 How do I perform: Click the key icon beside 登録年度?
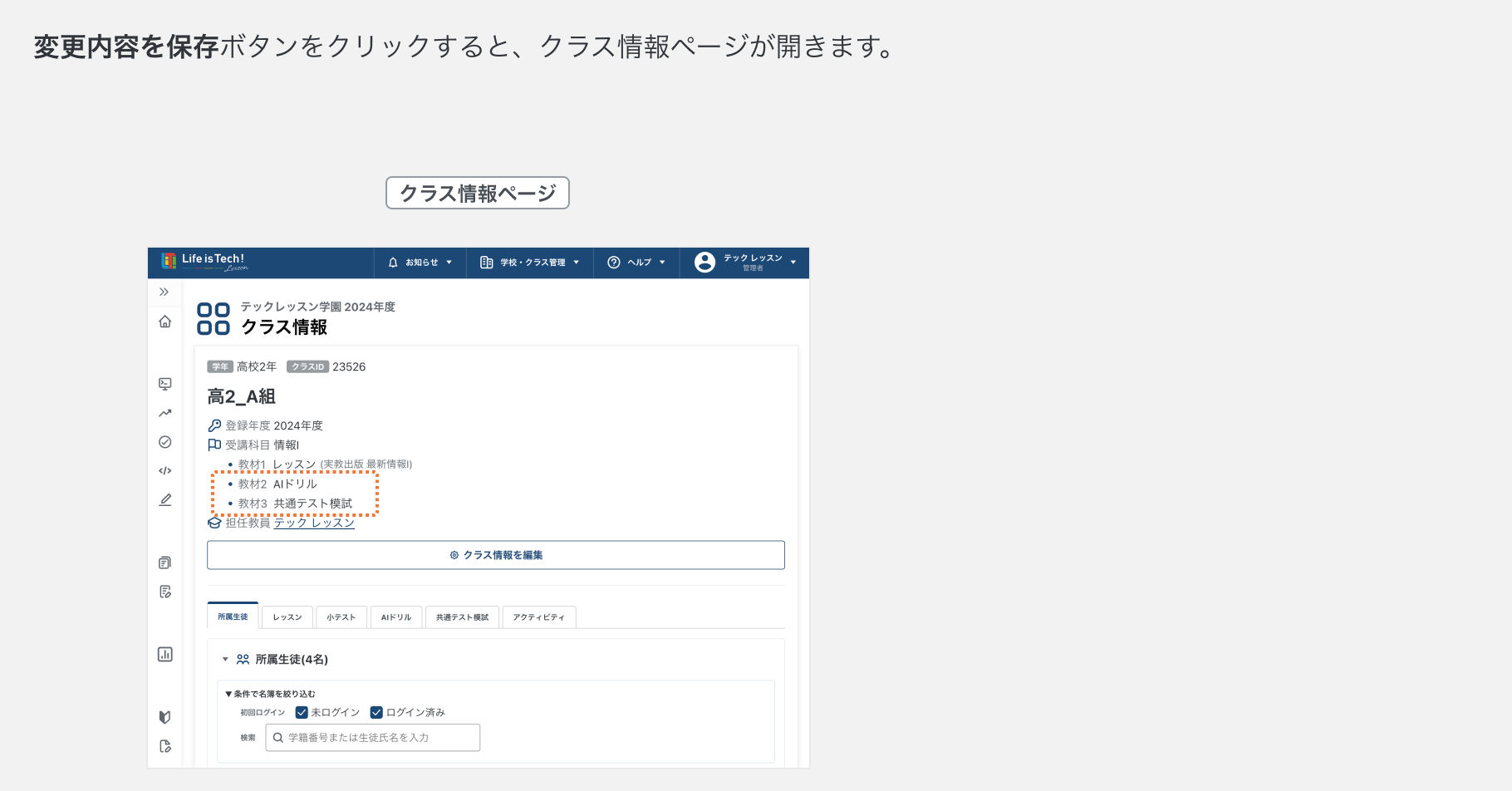pyautogui.click(x=214, y=425)
